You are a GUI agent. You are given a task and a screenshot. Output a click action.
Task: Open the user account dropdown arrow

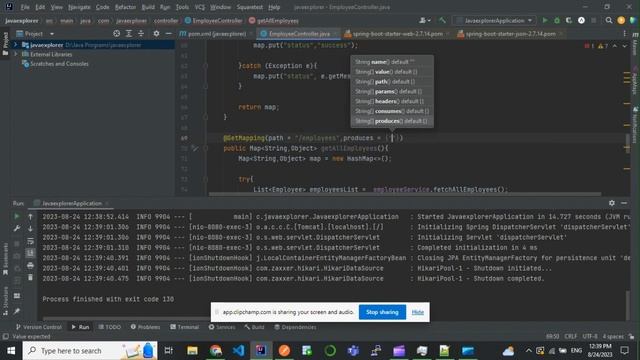click(x=429, y=20)
